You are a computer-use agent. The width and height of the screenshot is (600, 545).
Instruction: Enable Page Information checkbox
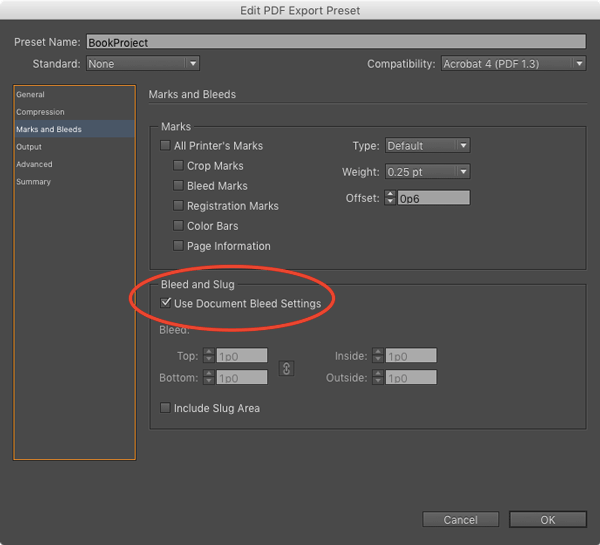point(179,246)
